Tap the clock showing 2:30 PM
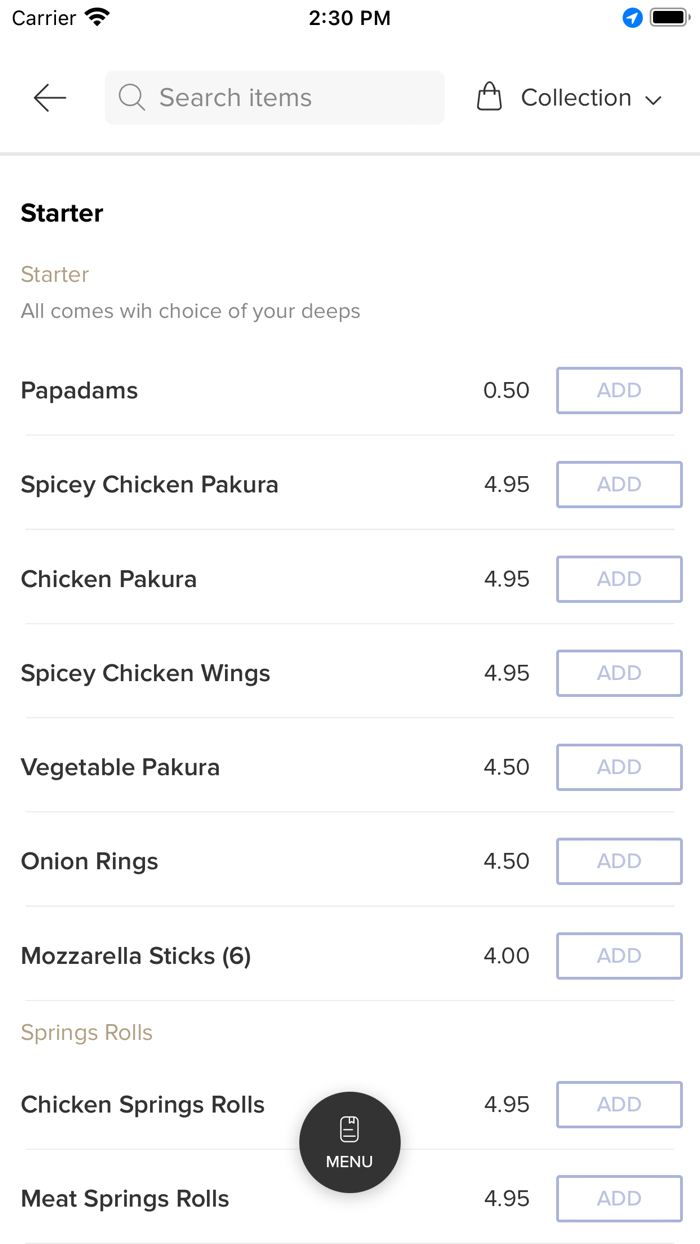Screen dimensions: 700x1244 point(349,17)
